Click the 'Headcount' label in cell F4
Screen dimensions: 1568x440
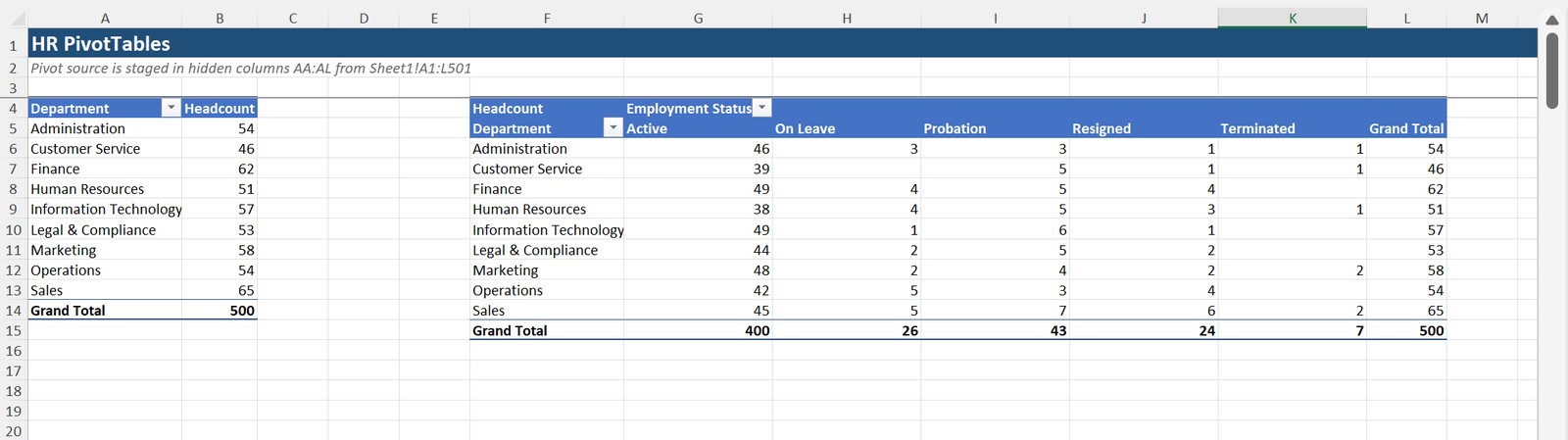coord(547,108)
